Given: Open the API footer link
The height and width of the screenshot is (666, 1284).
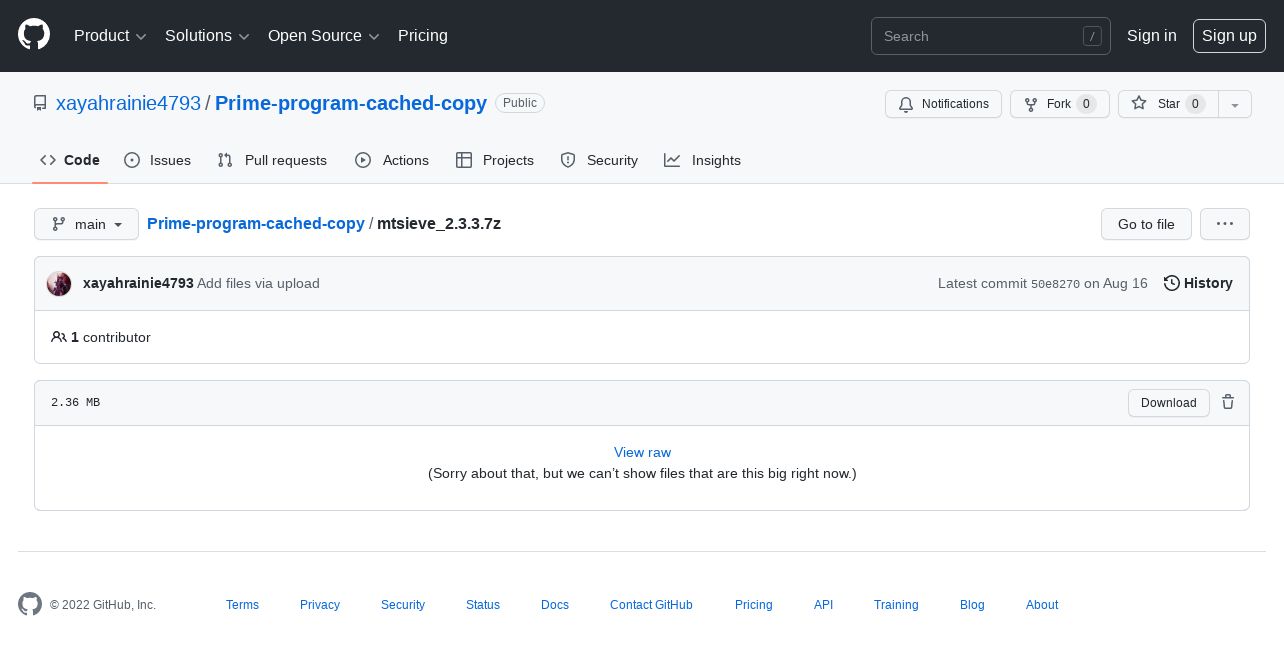Looking at the screenshot, I should point(823,605).
